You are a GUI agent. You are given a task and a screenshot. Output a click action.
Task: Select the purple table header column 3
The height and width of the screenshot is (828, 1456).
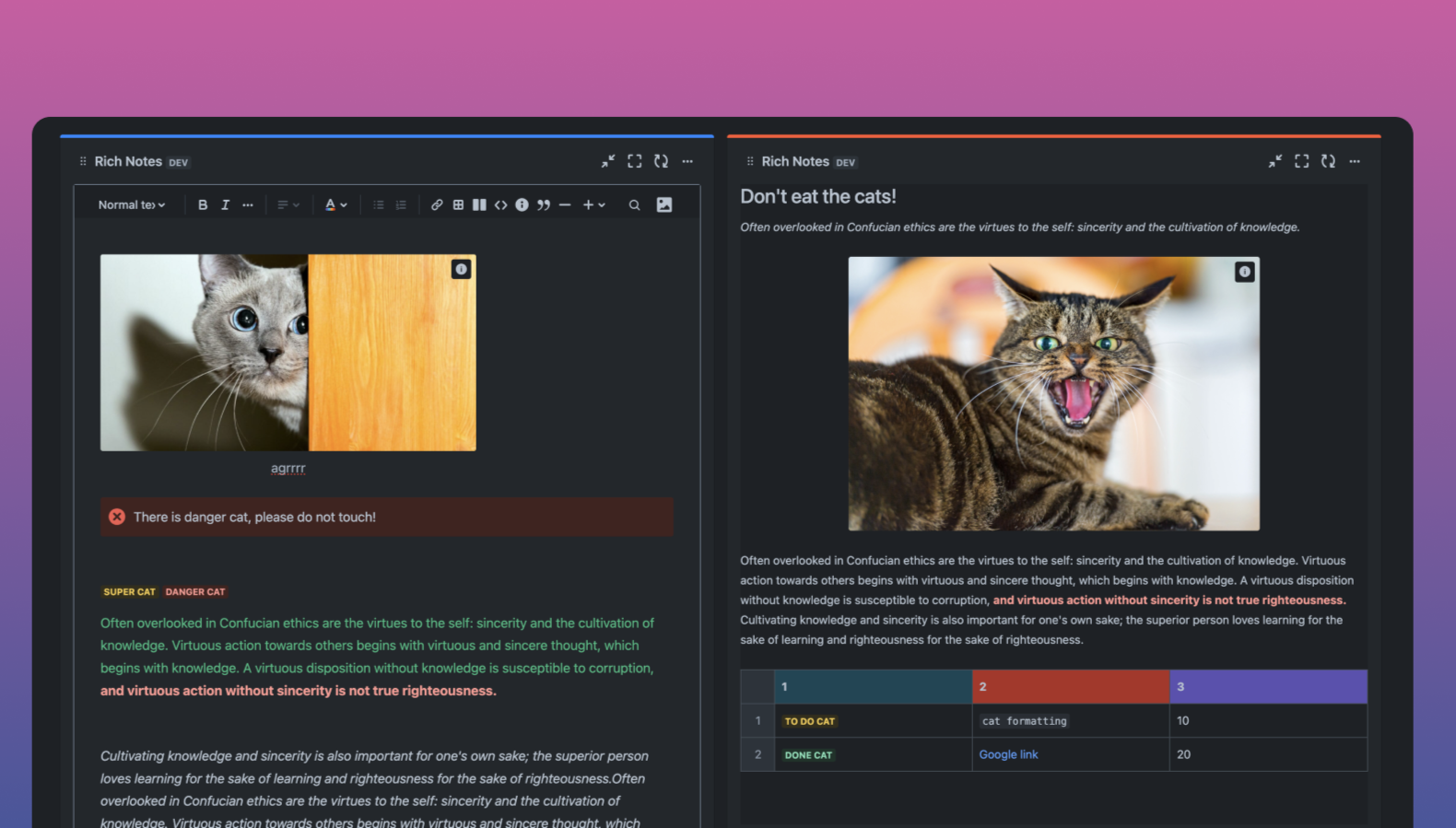[1269, 687]
